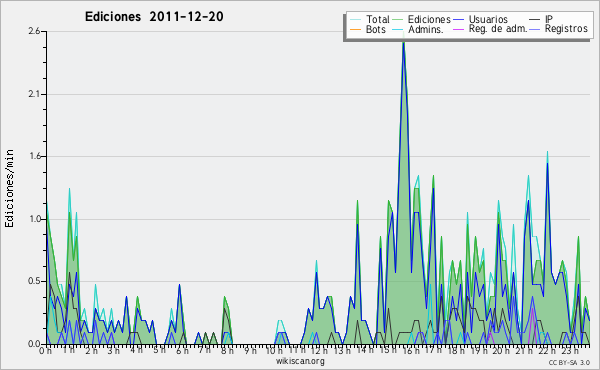Click the '14 h' x-axis label
The height and width of the screenshot is (370, 600).
364,350
